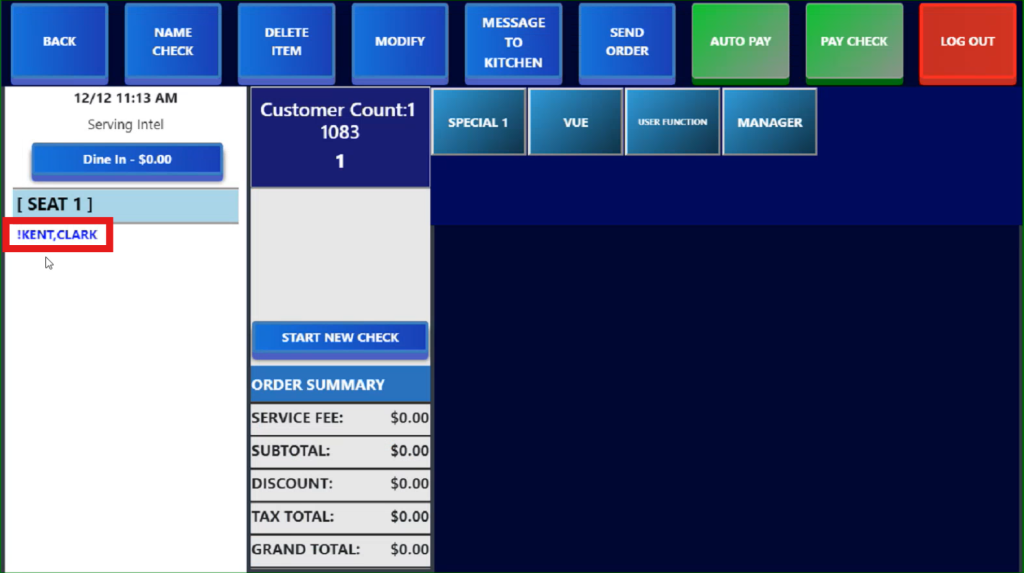
Task: Select DELETE ITEM in top toolbar
Action: 286,42
